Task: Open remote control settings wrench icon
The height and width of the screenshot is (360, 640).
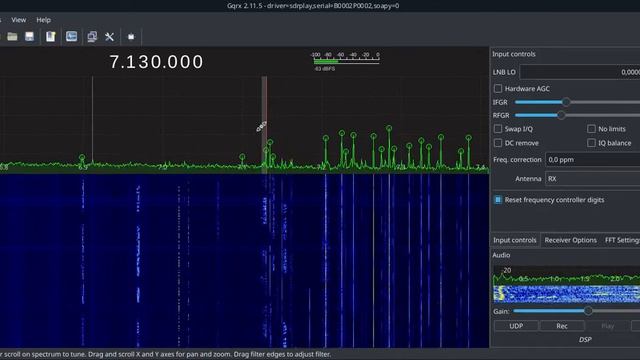Action: coord(109,37)
